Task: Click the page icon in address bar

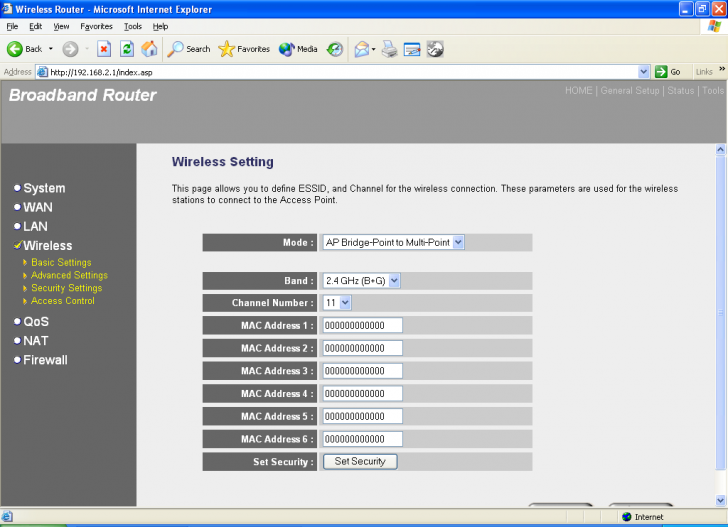Action: pyautogui.click(x=42, y=72)
